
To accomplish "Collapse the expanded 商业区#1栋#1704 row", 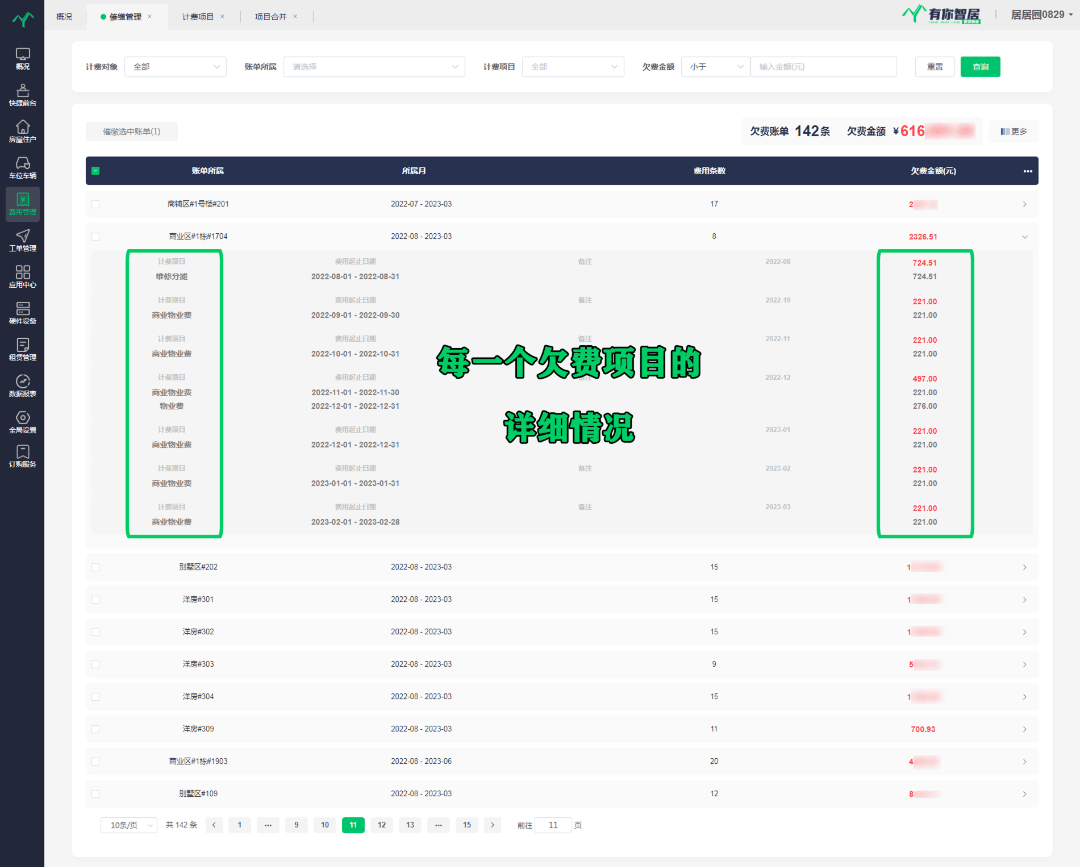I will tap(1024, 237).
